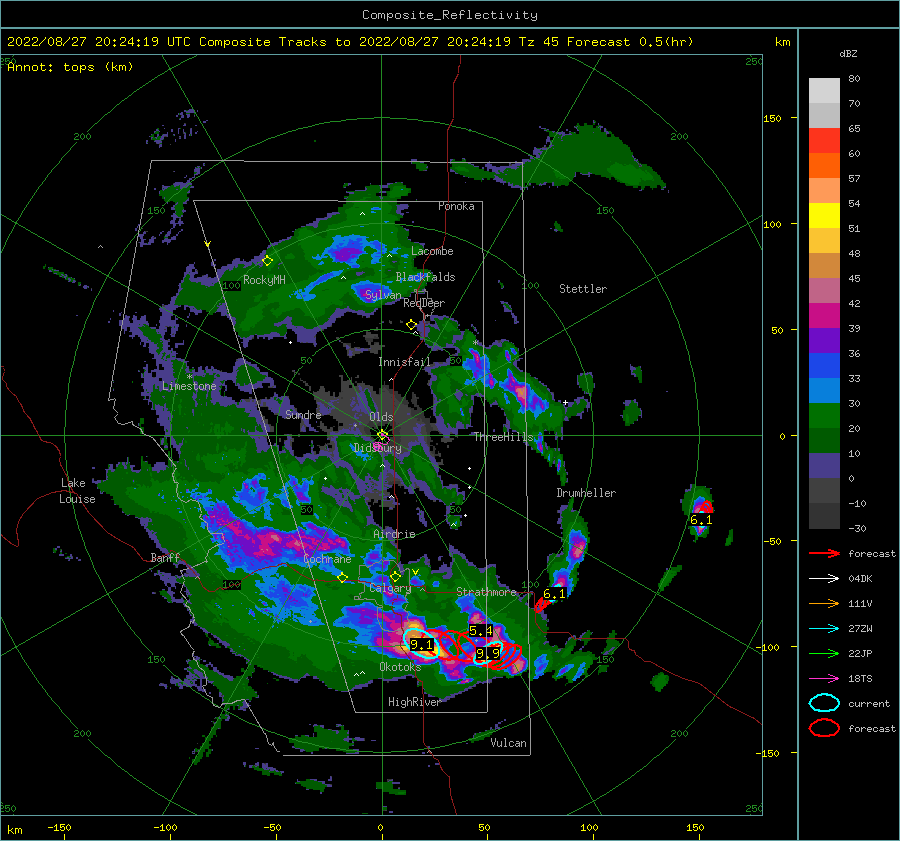Screen dimensions: 900x841
Task: Click the yellow diamond marker below RedDeer
Action: click(x=411, y=325)
